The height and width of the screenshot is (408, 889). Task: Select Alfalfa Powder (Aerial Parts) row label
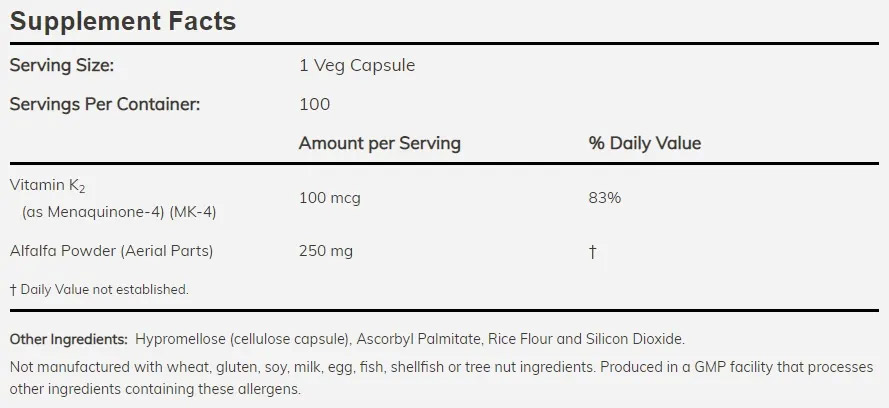coord(111,251)
